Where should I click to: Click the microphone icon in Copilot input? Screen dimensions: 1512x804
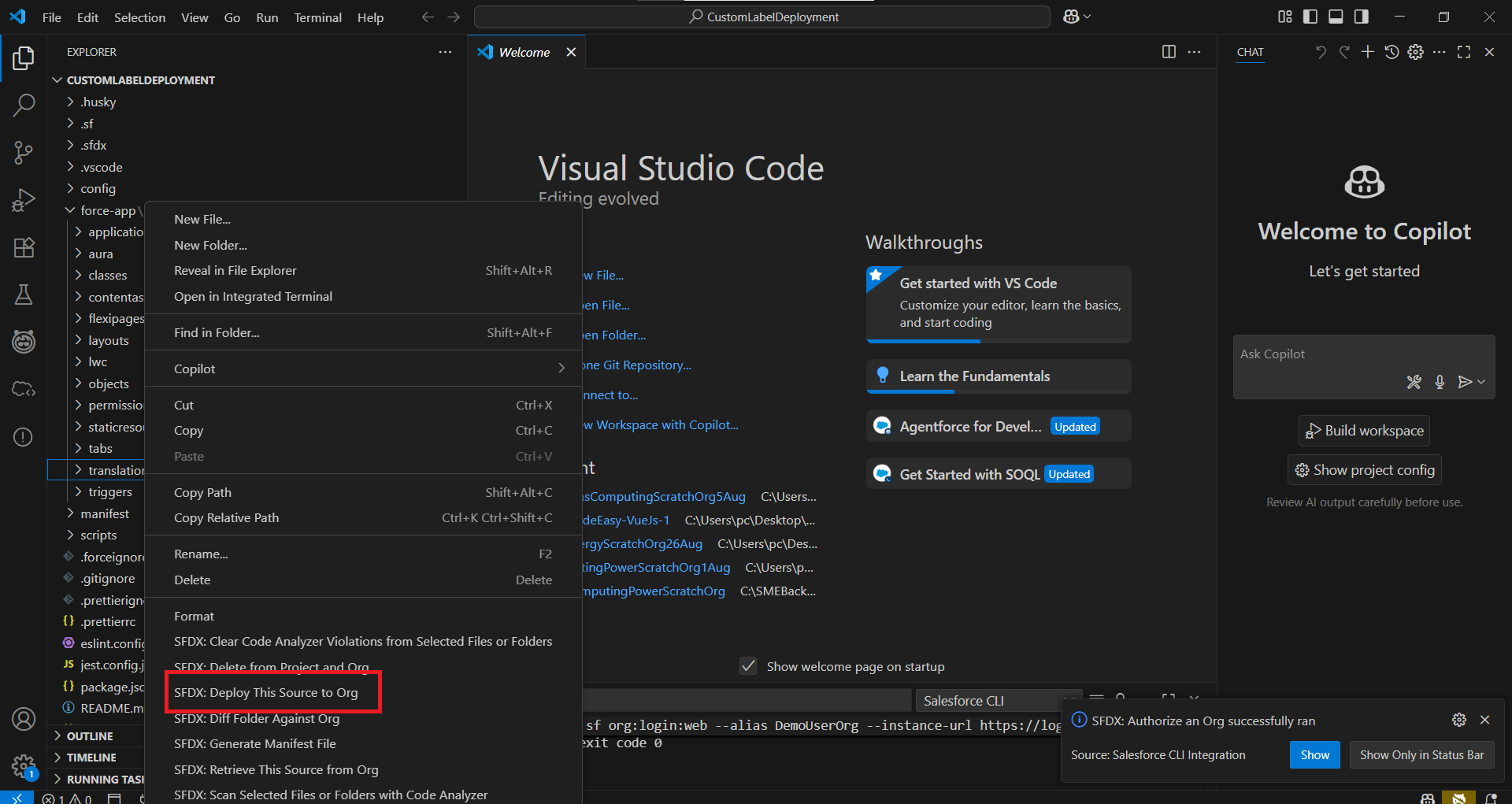click(1440, 382)
